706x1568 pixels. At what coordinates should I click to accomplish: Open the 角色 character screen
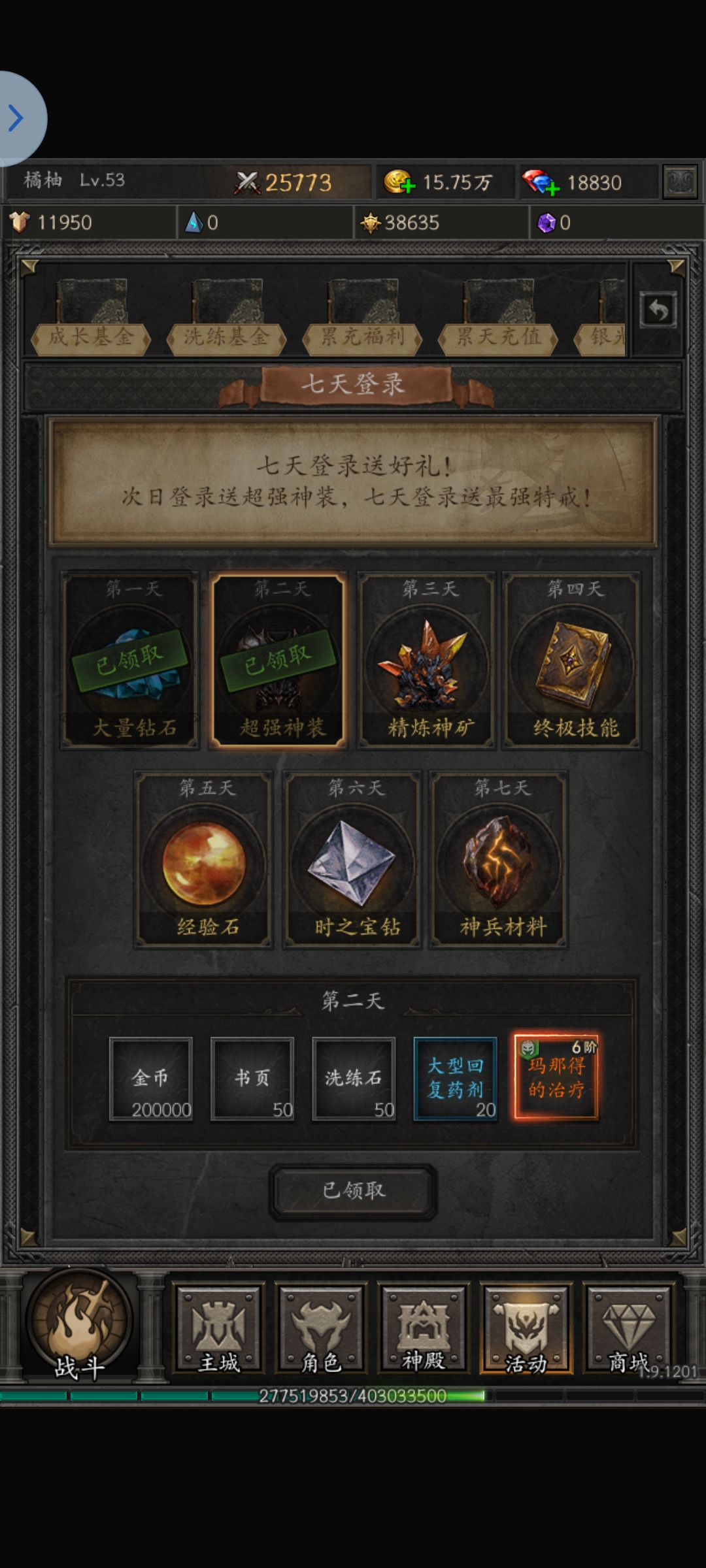coord(320,1328)
